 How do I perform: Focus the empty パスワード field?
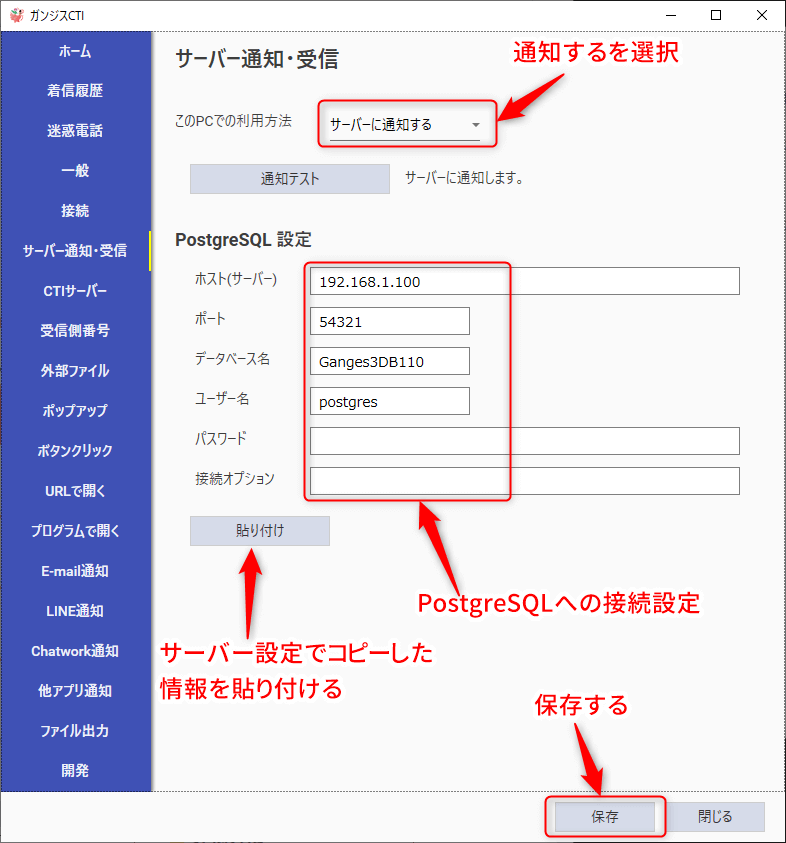click(524, 441)
